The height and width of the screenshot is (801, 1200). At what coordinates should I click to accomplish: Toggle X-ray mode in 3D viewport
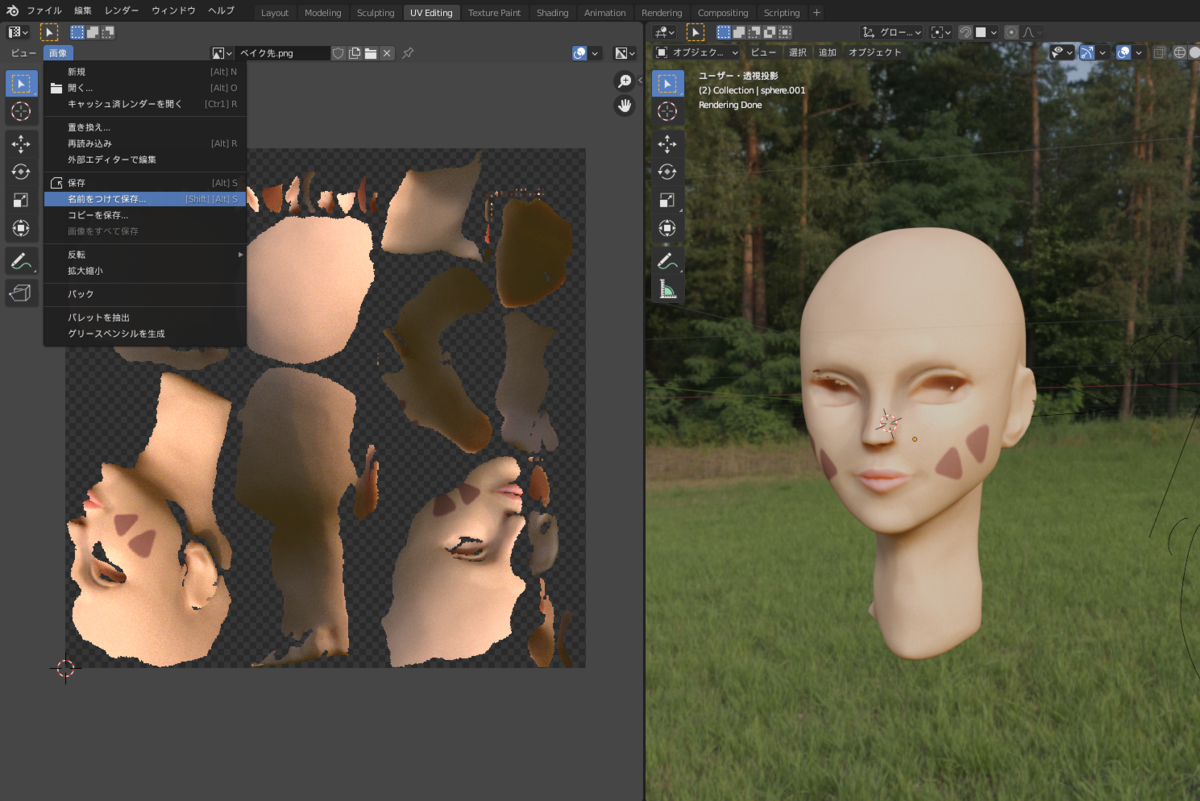[1160, 52]
